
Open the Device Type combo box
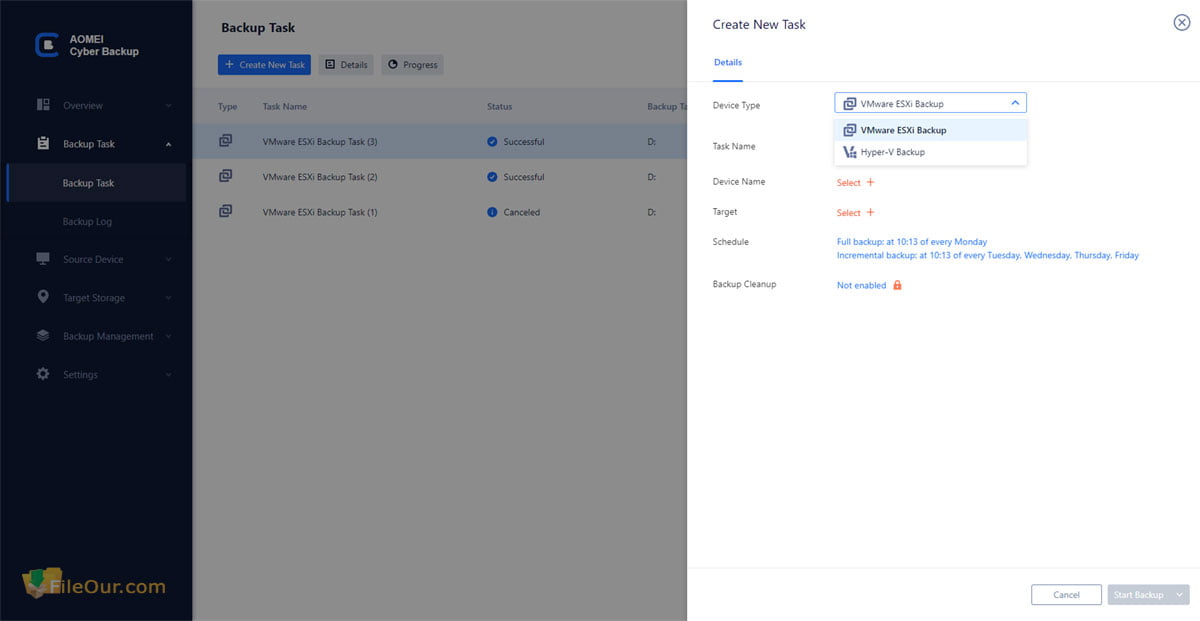(930, 103)
